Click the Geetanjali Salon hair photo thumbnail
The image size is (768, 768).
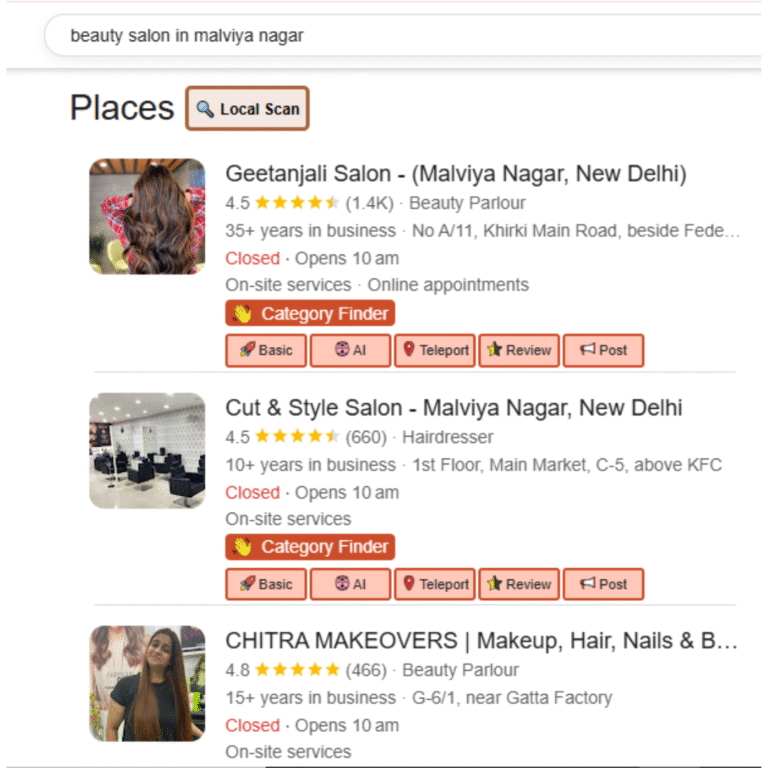(x=147, y=216)
